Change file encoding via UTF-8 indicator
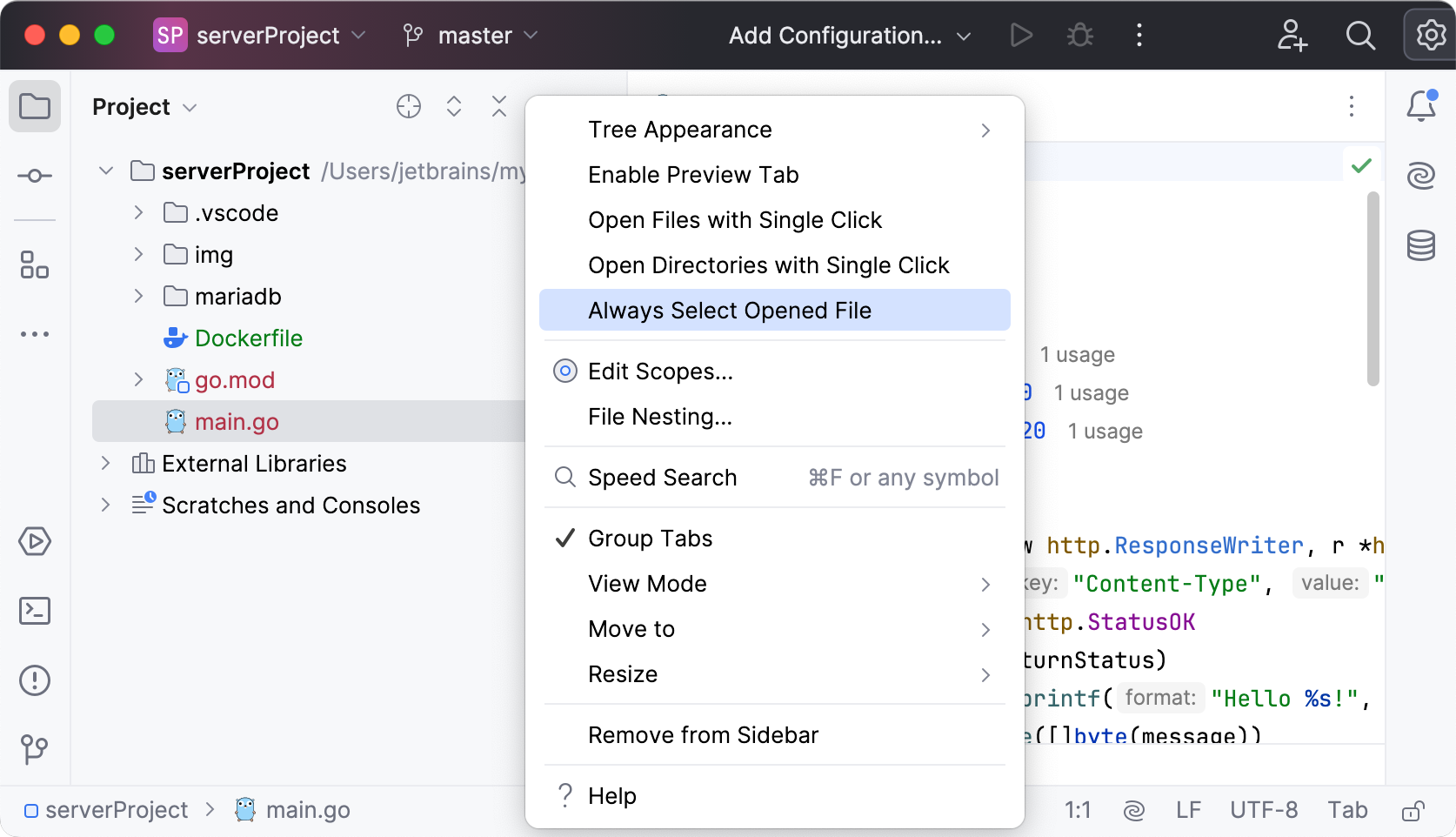1456x837 pixels. 1264,810
